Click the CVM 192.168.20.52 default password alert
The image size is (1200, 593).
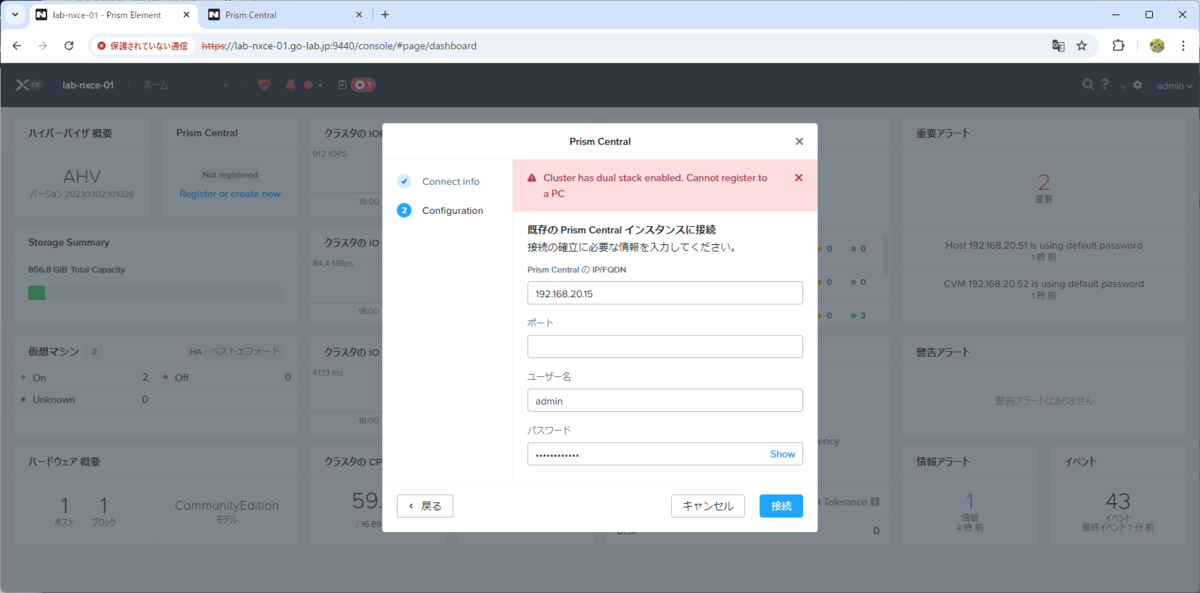point(1043,284)
